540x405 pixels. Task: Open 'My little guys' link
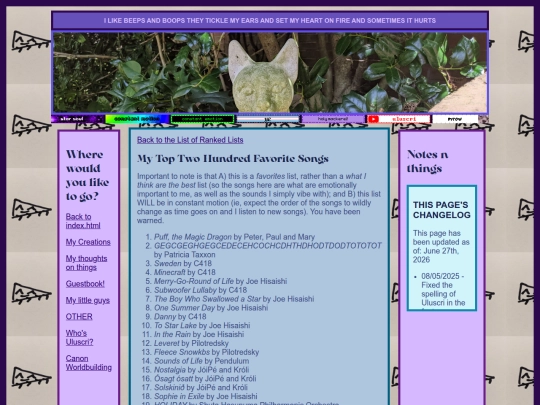(x=88, y=300)
